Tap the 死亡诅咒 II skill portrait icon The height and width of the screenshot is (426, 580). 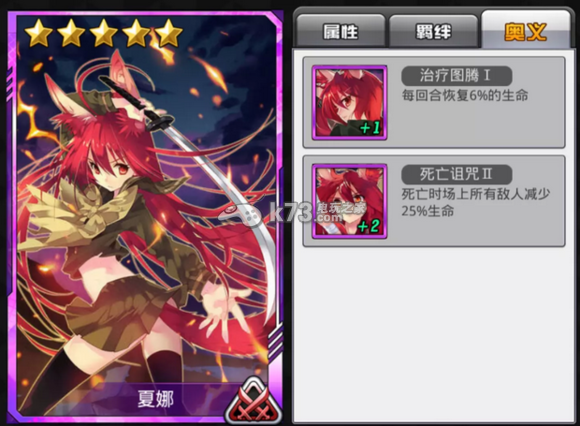click(x=350, y=201)
